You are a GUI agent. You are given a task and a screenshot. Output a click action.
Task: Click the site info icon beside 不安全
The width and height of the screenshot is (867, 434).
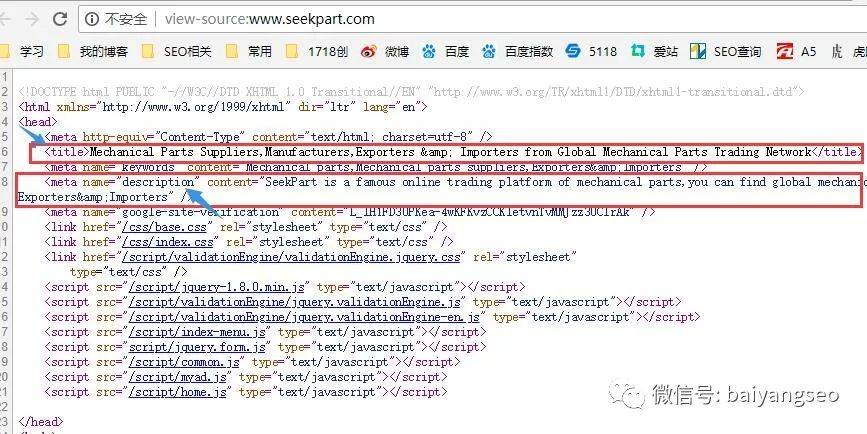click(92, 19)
